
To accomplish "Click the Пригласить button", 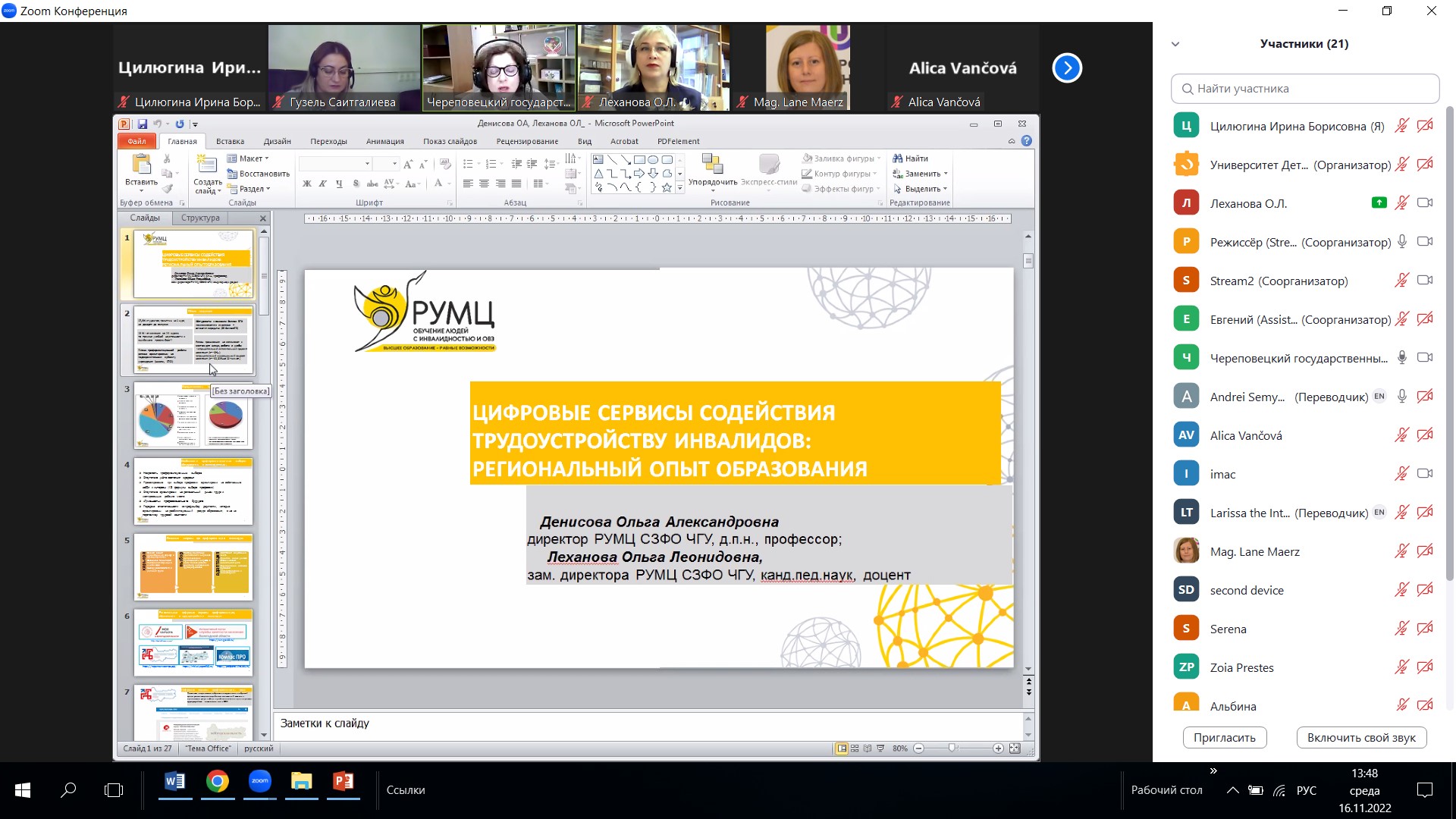I will (1224, 737).
